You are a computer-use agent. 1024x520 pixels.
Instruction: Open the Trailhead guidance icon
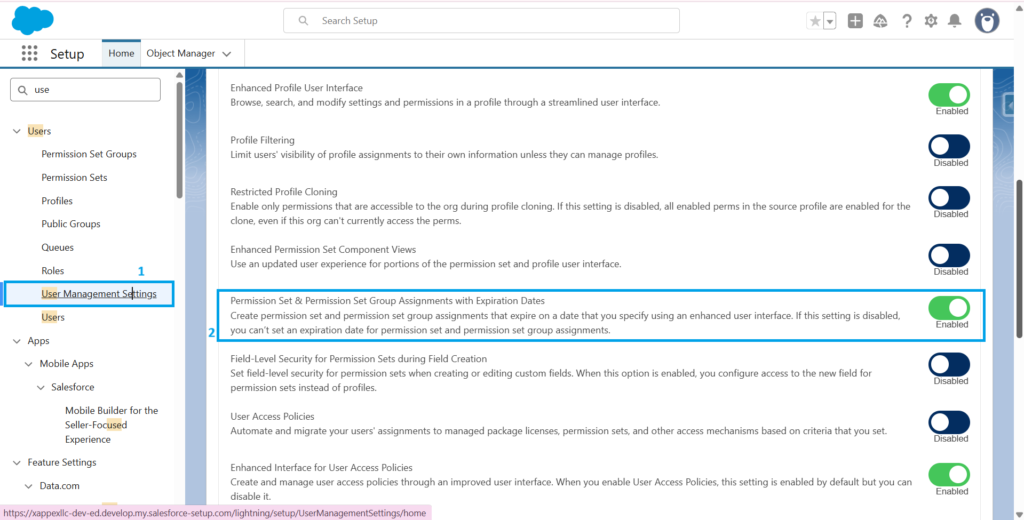(x=881, y=21)
